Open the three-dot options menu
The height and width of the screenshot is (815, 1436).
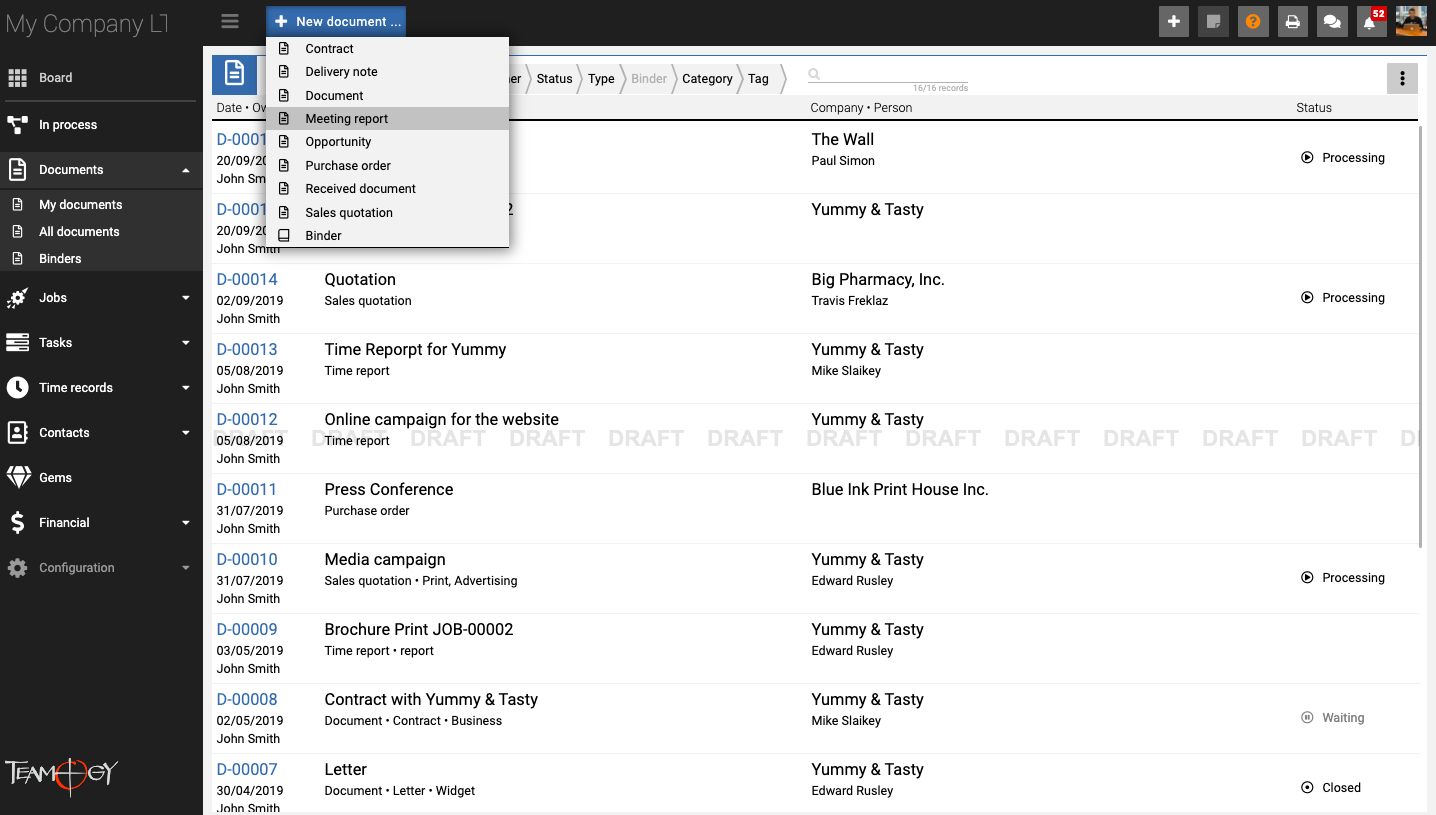(x=1402, y=79)
